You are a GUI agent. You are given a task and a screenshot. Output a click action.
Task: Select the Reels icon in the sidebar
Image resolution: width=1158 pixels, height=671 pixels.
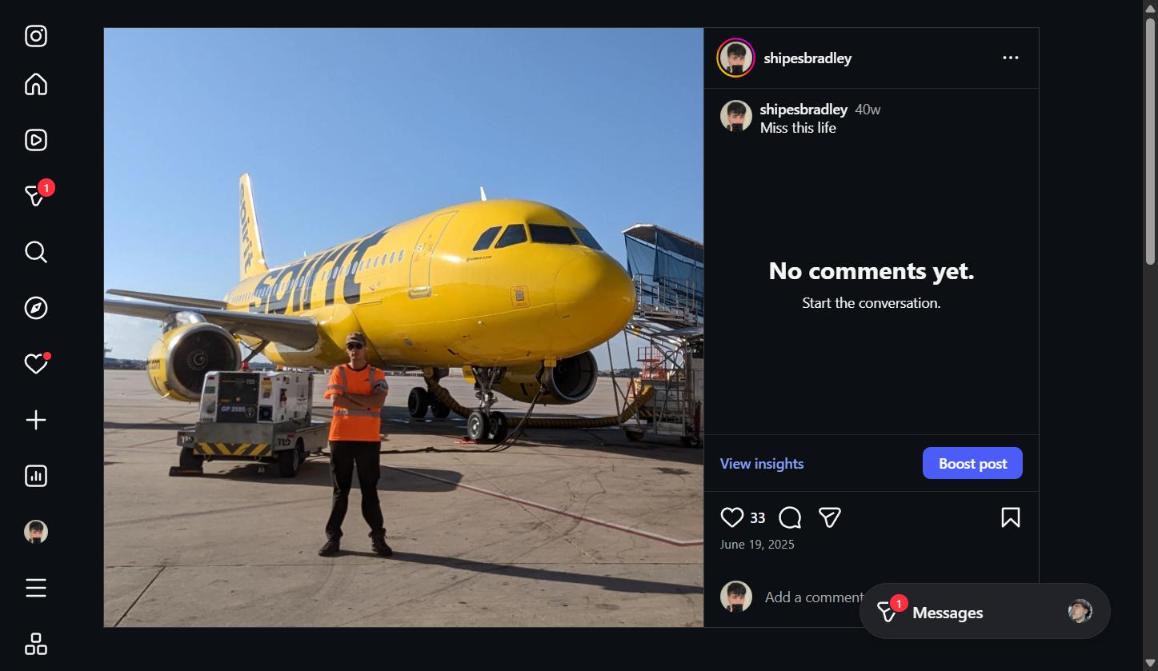point(35,140)
